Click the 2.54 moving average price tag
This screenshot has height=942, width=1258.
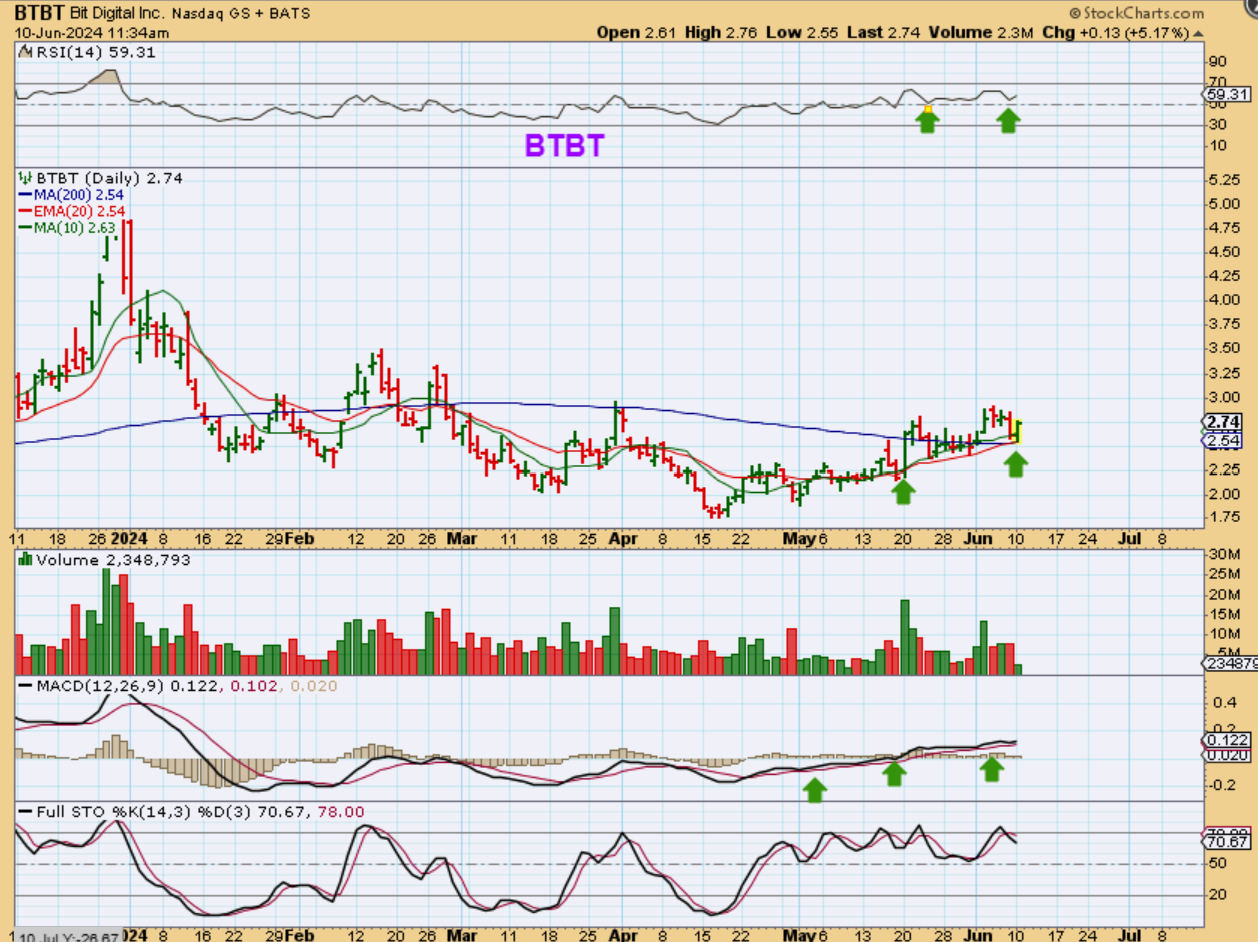(x=1224, y=440)
